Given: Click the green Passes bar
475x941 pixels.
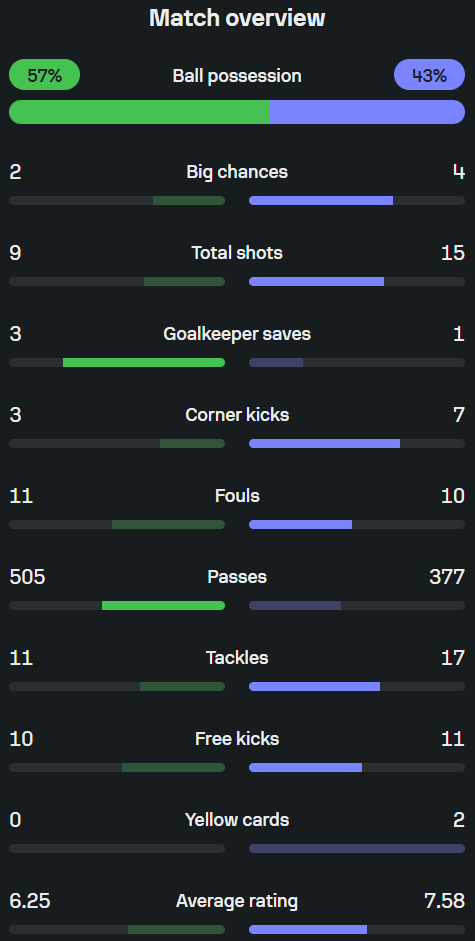Looking at the screenshot, I should click(163, 606).
